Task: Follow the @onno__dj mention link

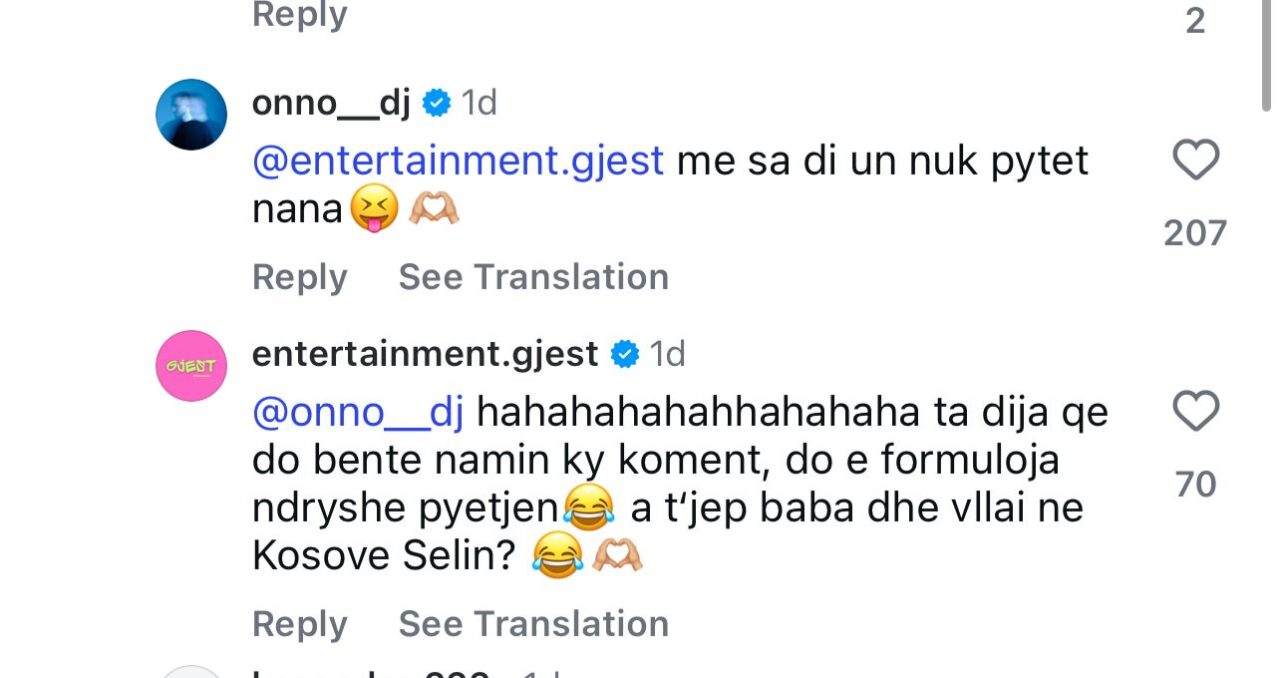Action: tap(358, 412)
